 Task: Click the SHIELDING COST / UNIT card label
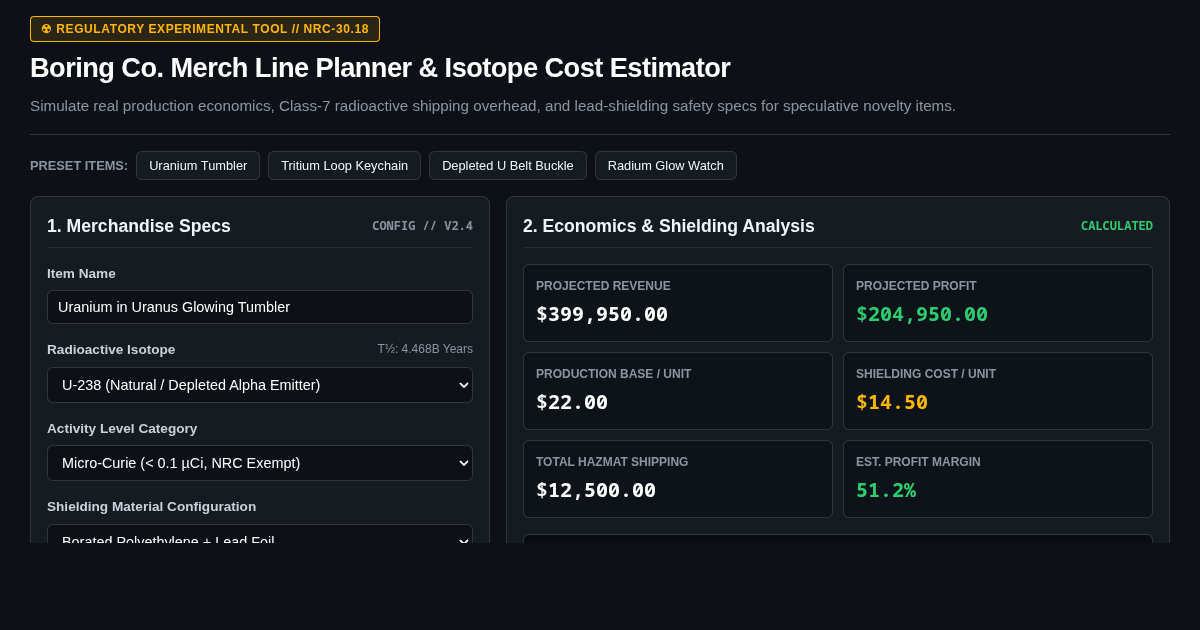[926, 374]
